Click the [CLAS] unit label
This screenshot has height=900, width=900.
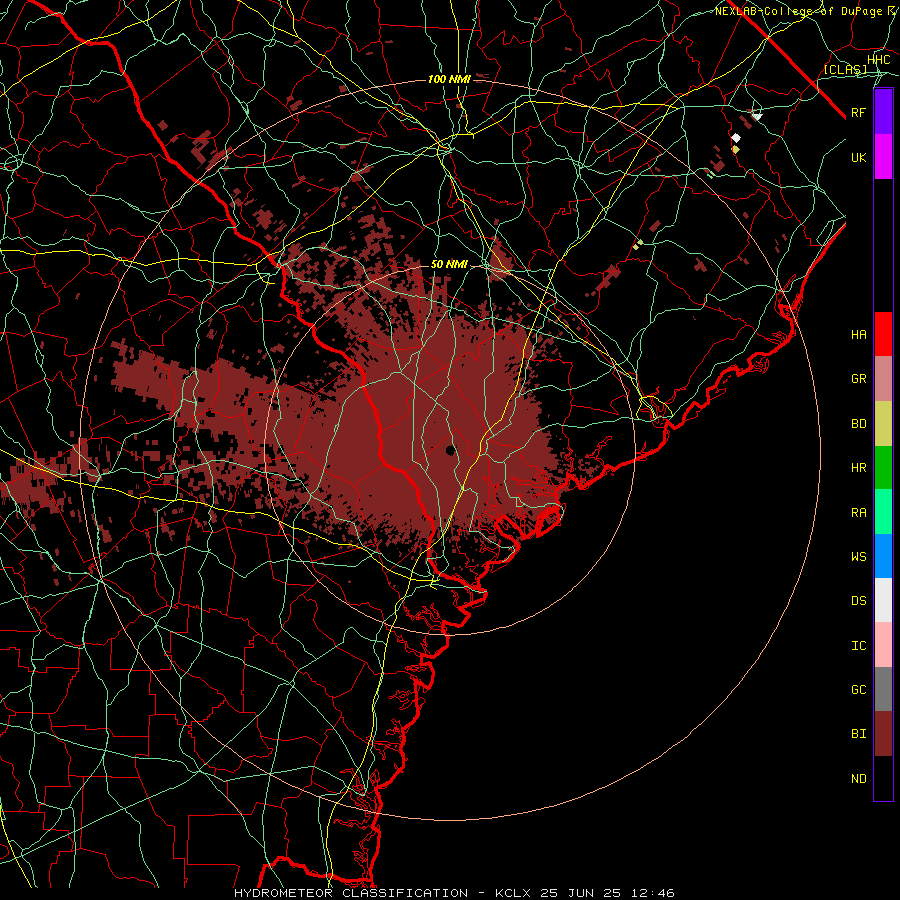pyautogui.click(x=845, y=69)
